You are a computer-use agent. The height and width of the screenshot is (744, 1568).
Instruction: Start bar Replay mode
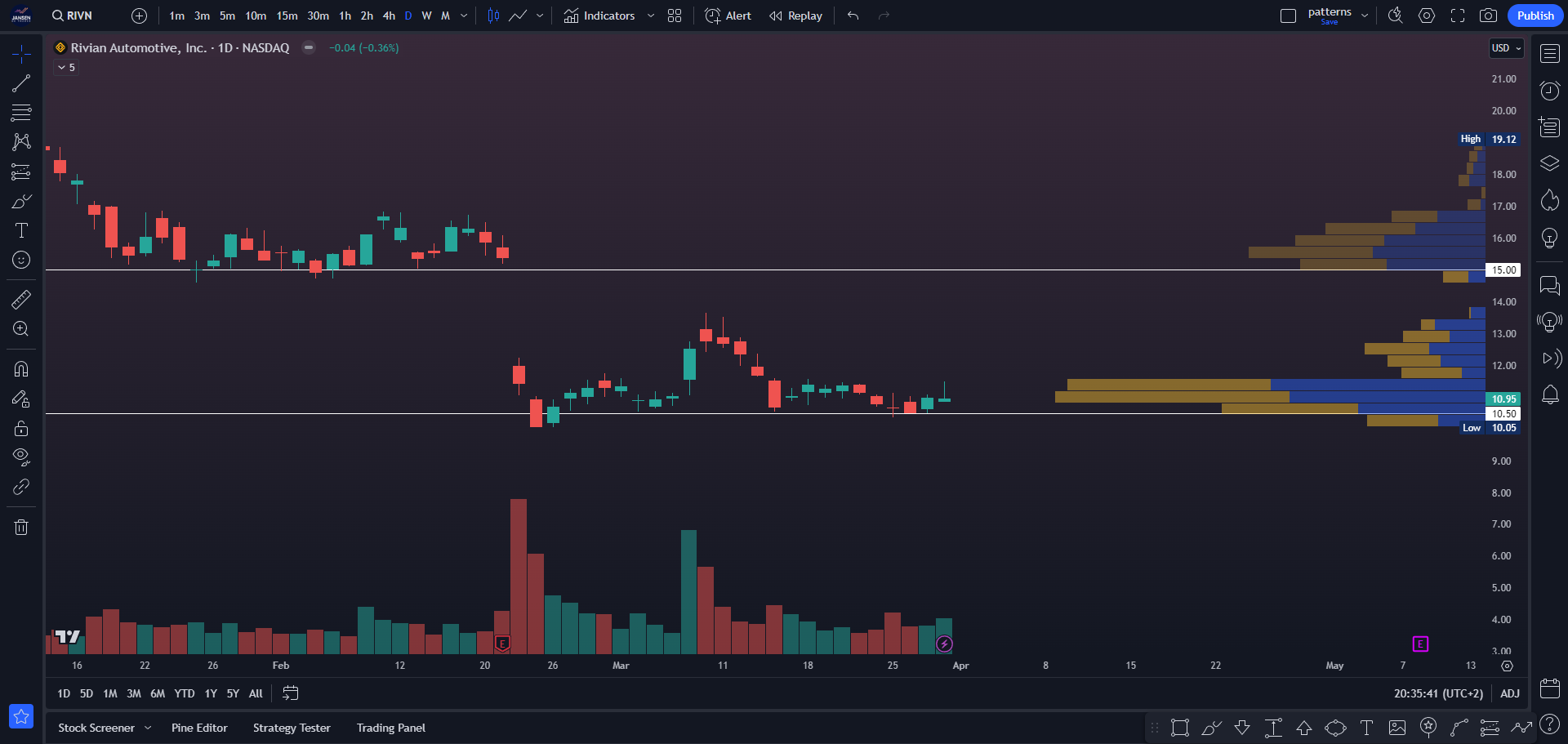pyautogui.click(x=795, y=16)
